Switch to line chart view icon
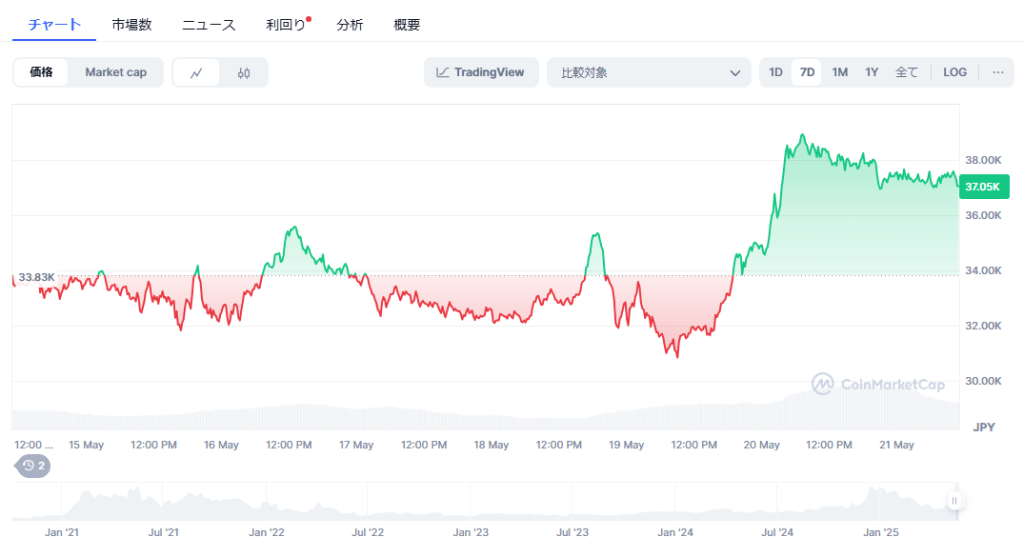This screenshot has width=1024, height=557. (197, 72)
